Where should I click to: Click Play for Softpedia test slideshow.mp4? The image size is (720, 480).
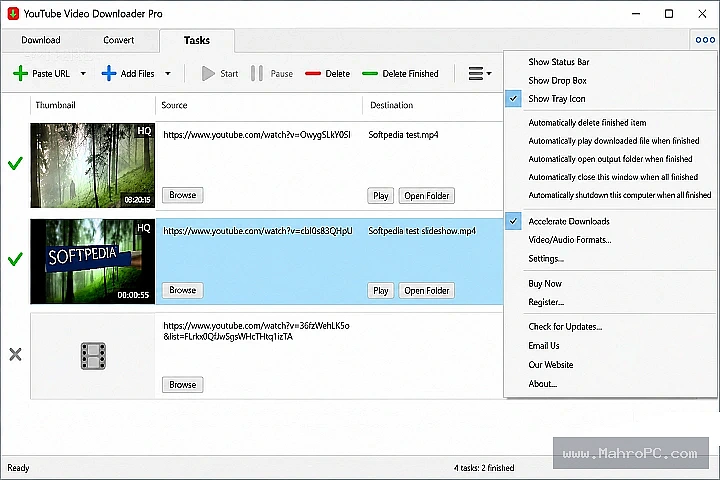pos(381,291)
